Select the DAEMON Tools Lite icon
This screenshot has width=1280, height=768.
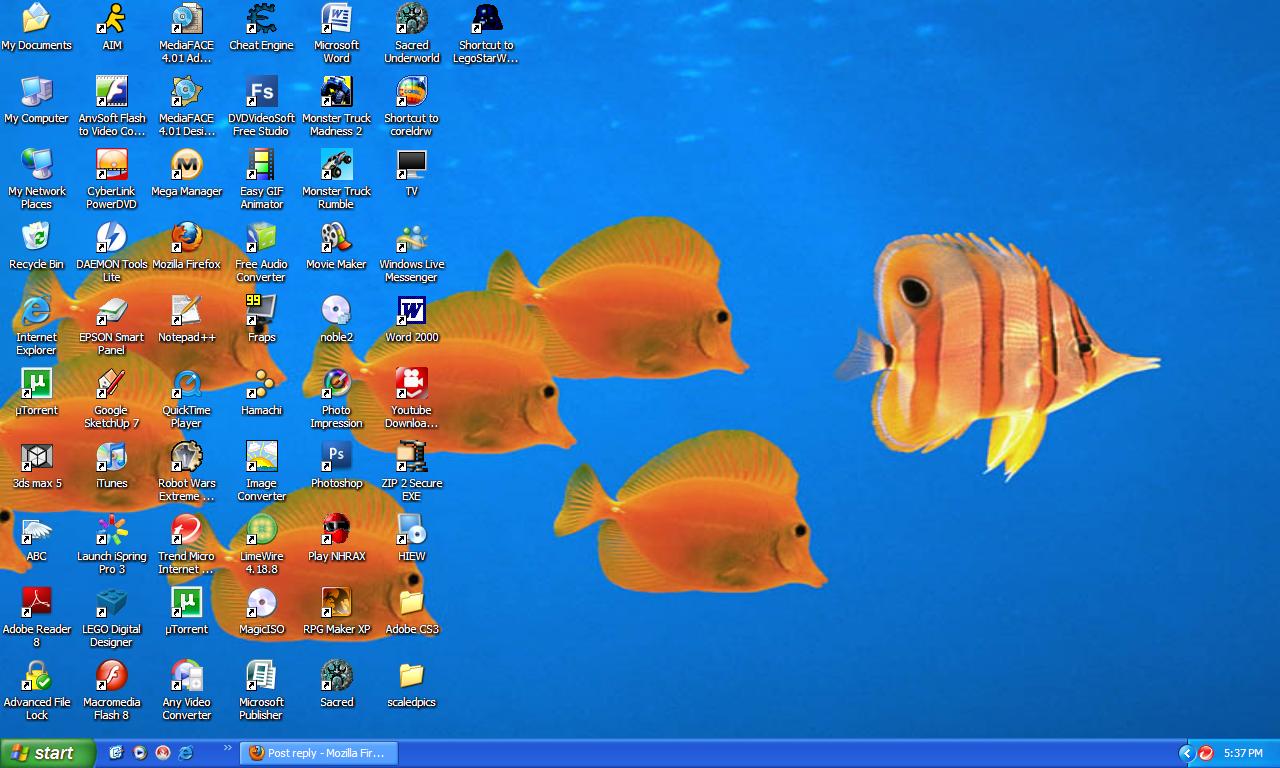(x=111, y=239)
